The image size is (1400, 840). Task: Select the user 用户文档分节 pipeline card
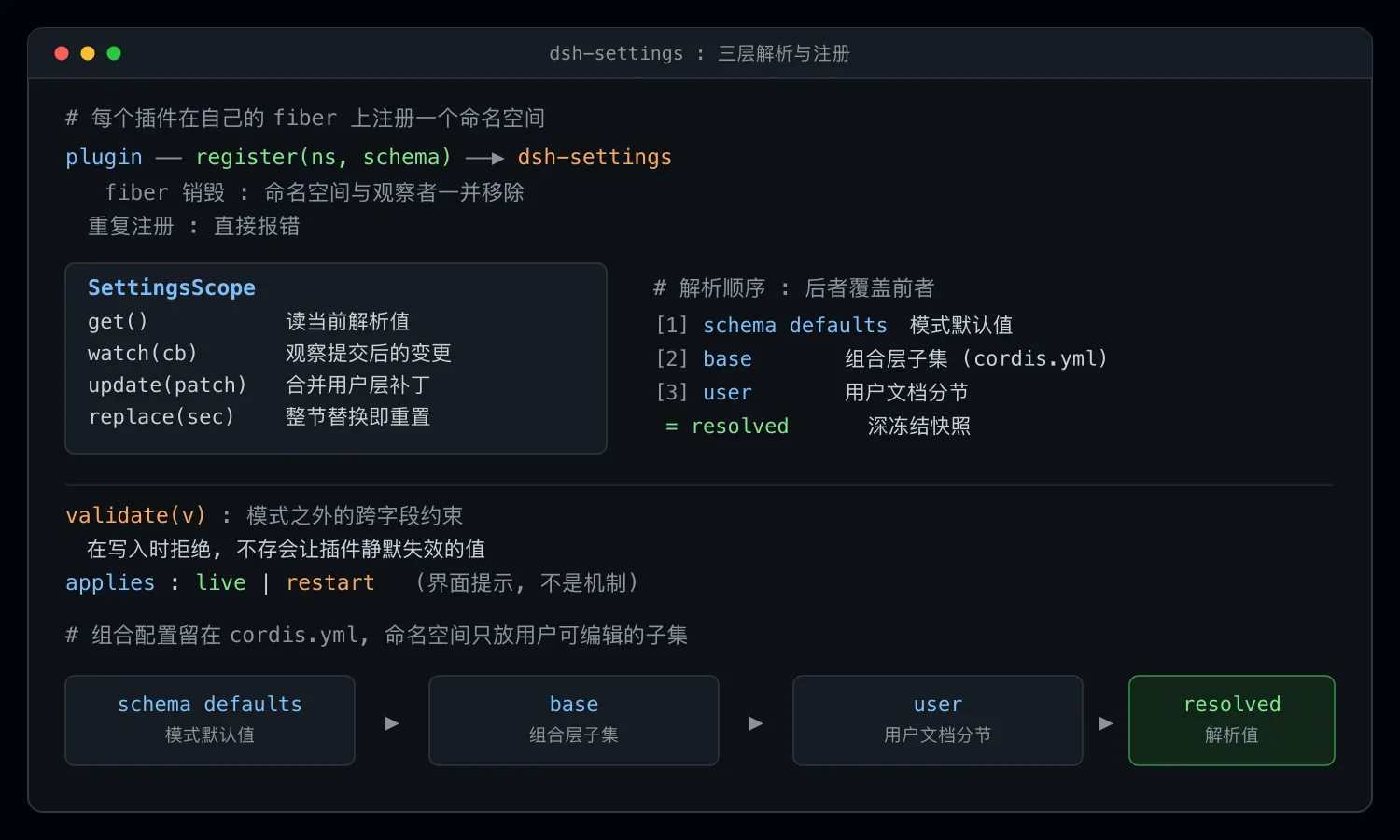[938, 721]
